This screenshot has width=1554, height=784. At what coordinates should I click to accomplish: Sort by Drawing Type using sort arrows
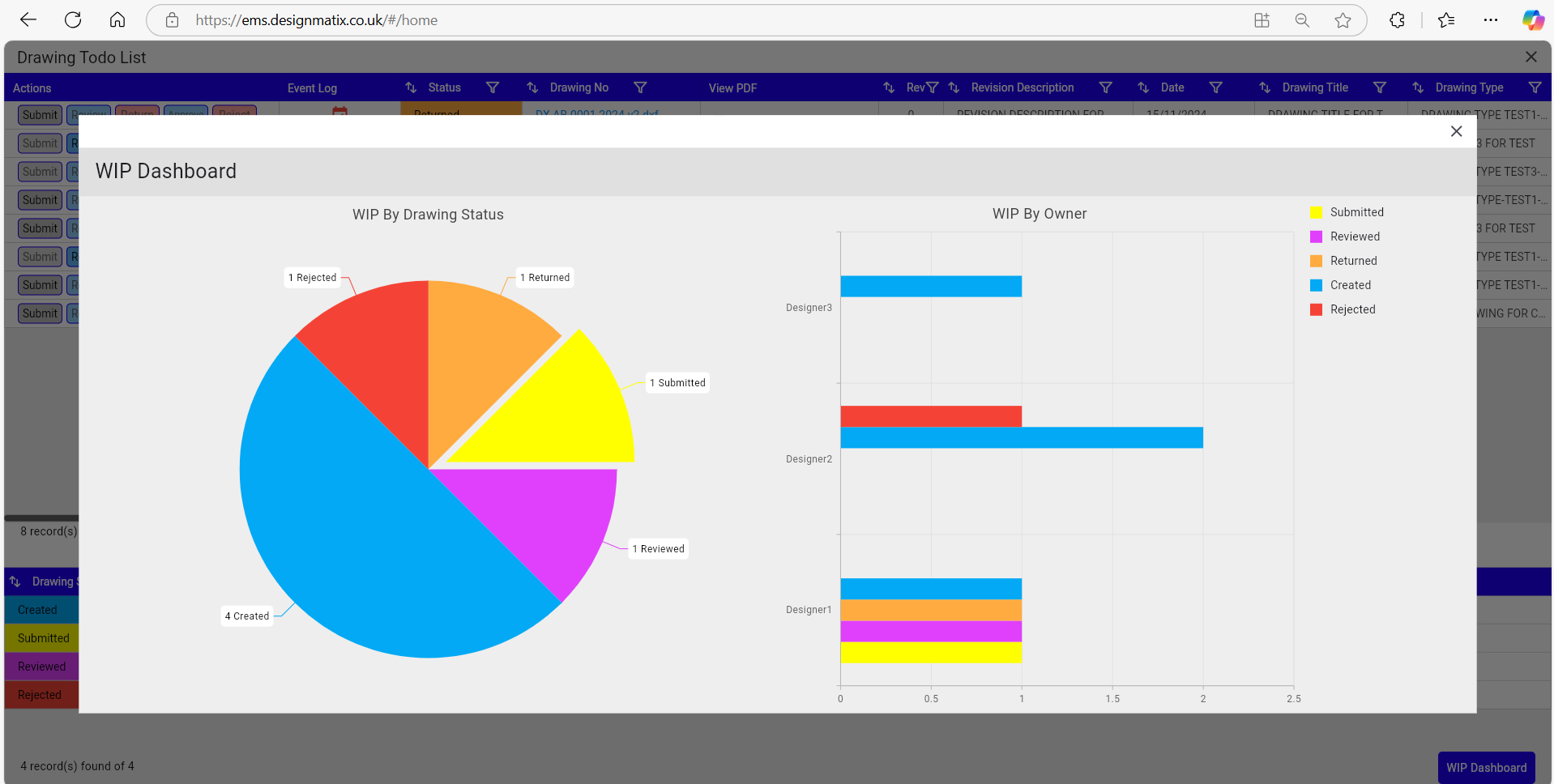pyautogui.click(x=1417, y=87)
